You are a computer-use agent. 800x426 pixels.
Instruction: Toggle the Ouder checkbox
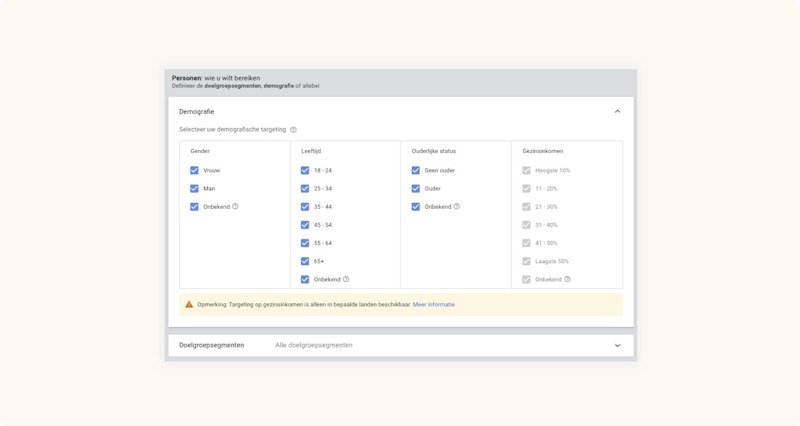tap(415, 189)
